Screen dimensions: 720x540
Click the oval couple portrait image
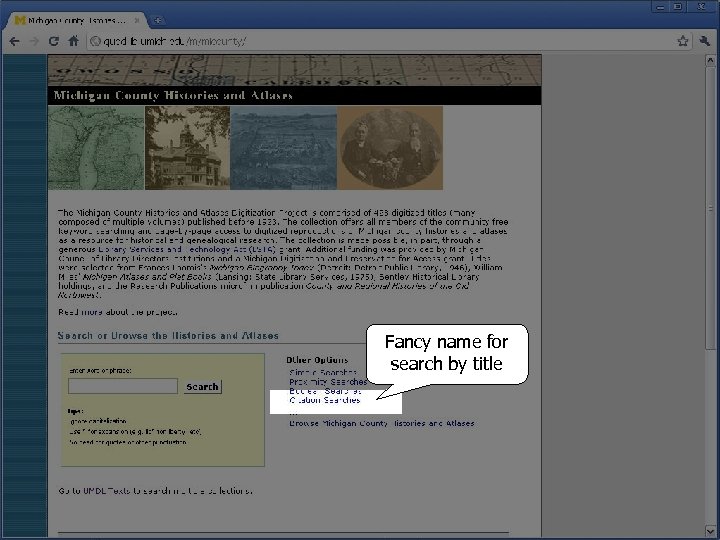[390, 148]
